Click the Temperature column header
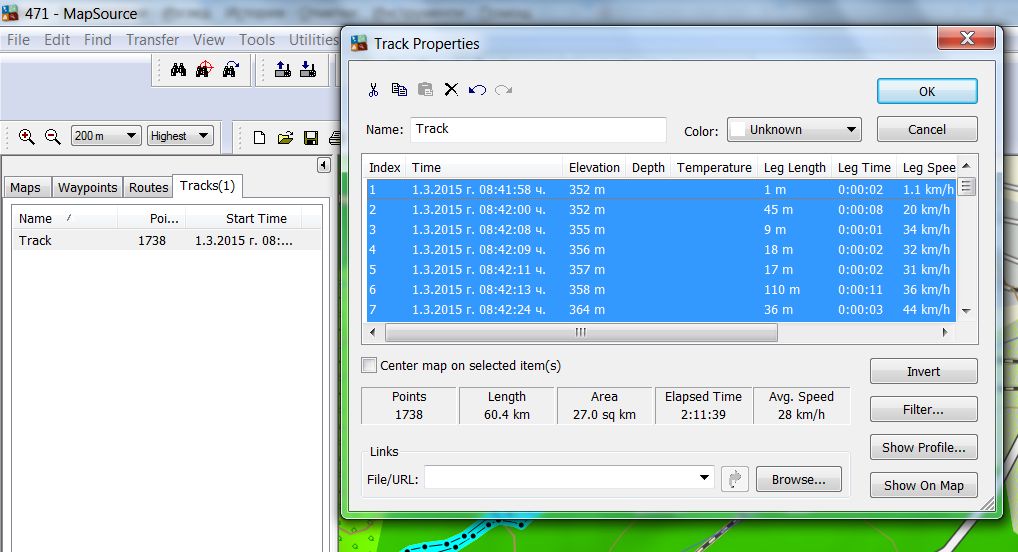 click(714, 168)
